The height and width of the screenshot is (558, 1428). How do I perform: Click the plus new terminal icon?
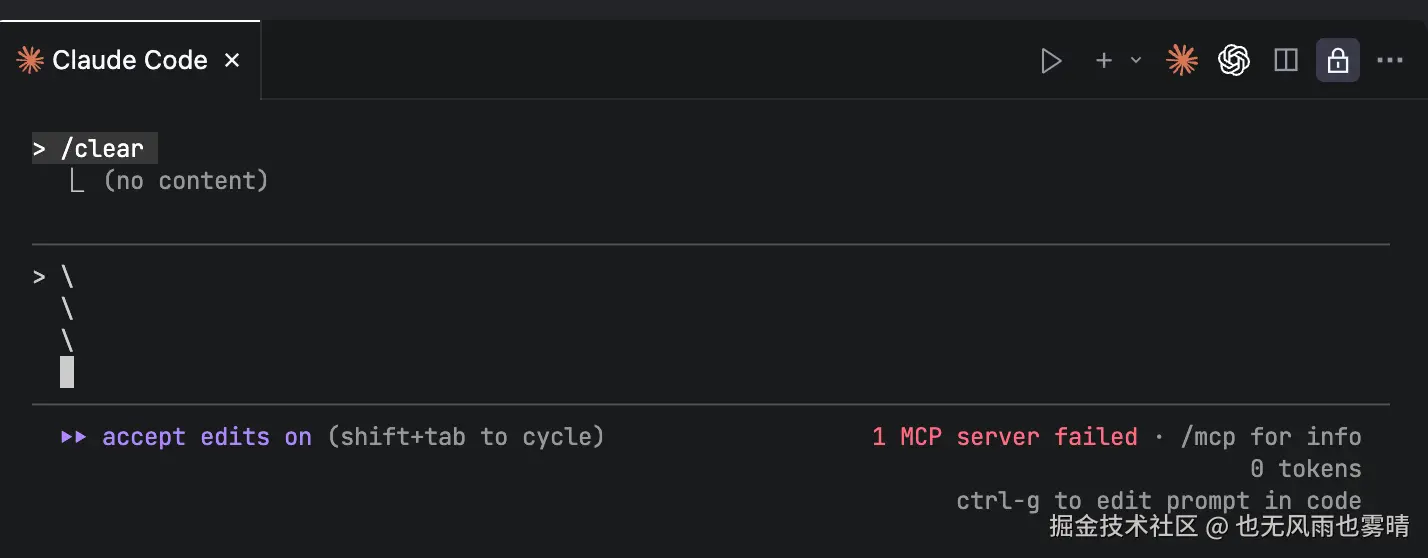click(x=1104, y=61)
